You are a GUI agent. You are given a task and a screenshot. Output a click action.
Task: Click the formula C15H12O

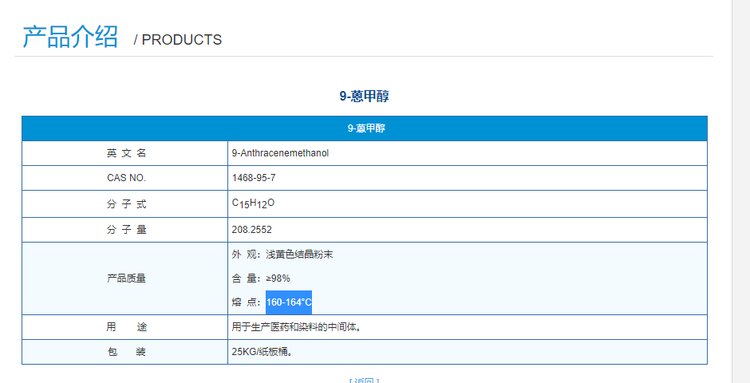click(254, 204)
